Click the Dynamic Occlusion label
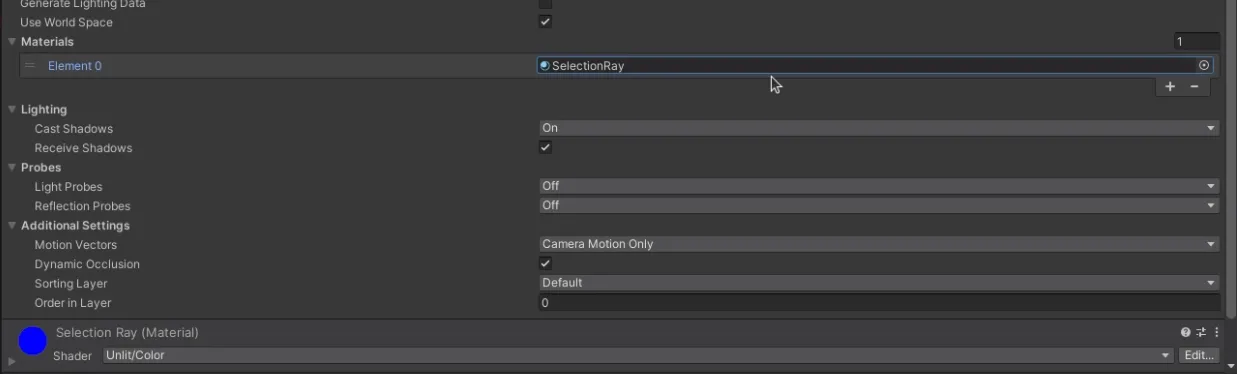The height and width of the screenshot is (374, 1237). click(87, 264)
